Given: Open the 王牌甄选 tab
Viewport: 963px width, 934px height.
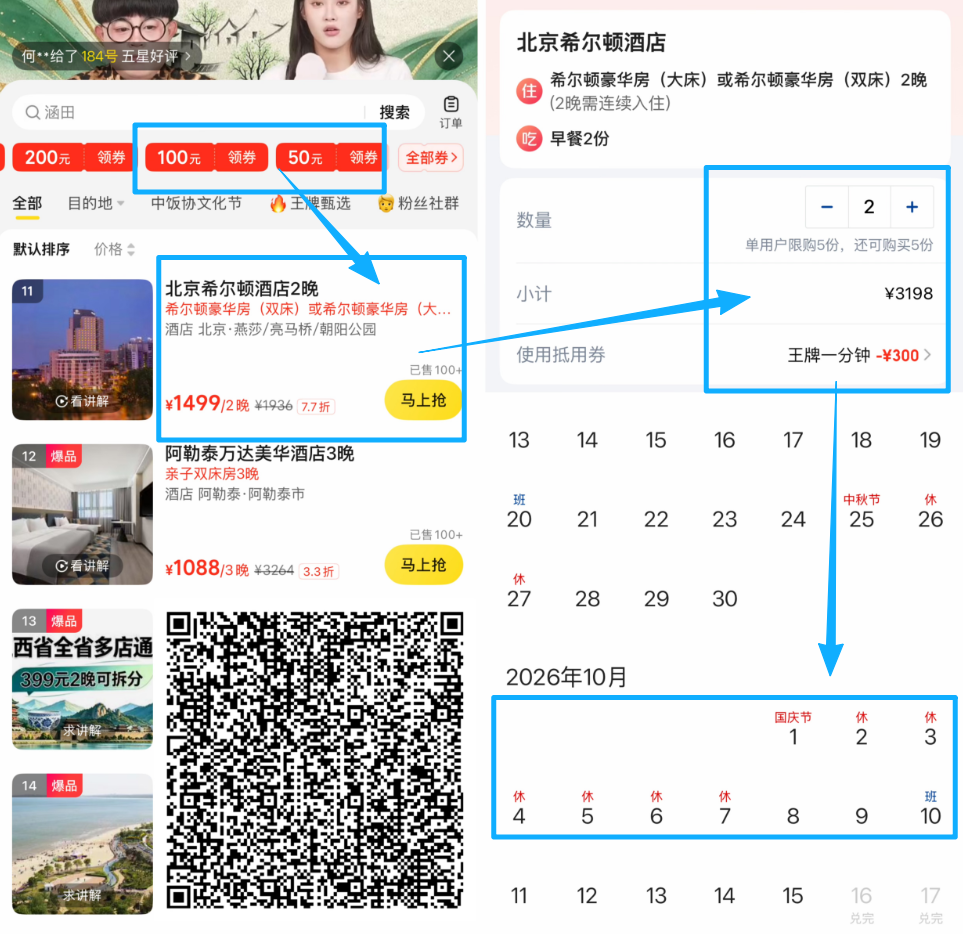Looking at the screenshot, I should point(311,203).
